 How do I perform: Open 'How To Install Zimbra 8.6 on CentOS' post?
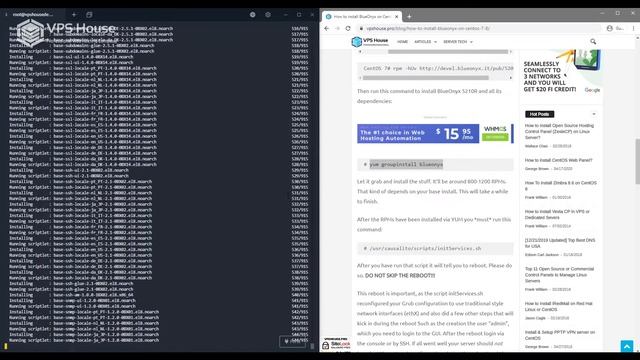pos(560,186)
